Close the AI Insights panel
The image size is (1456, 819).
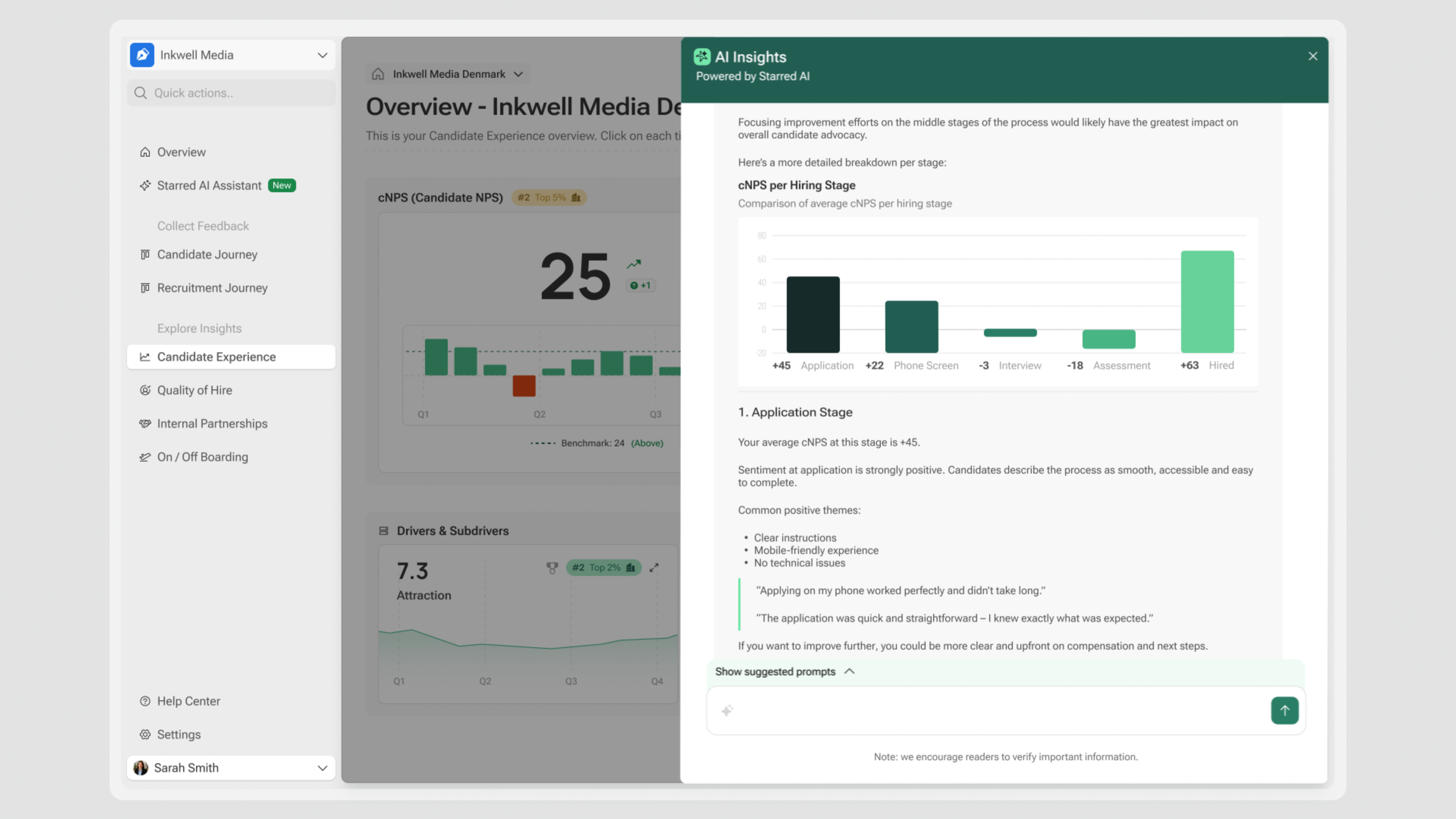pos(1312,56)
